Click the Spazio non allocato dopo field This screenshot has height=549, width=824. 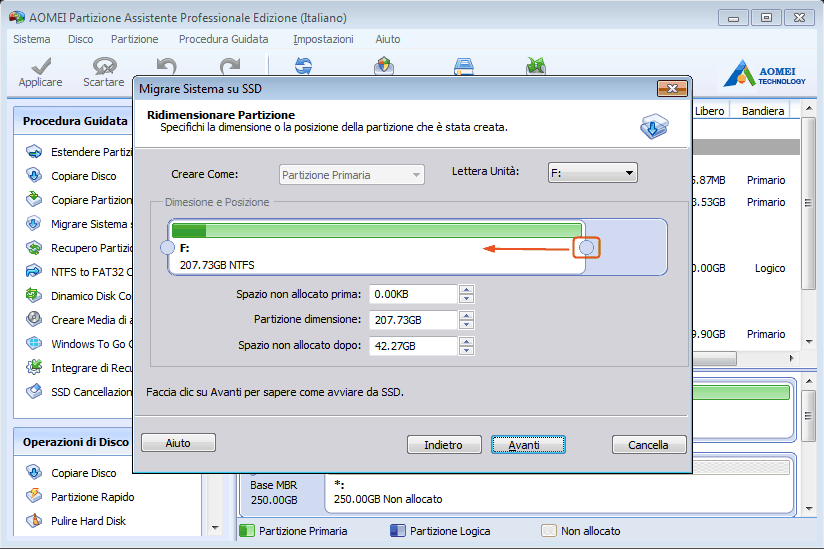tap(413, 346)
